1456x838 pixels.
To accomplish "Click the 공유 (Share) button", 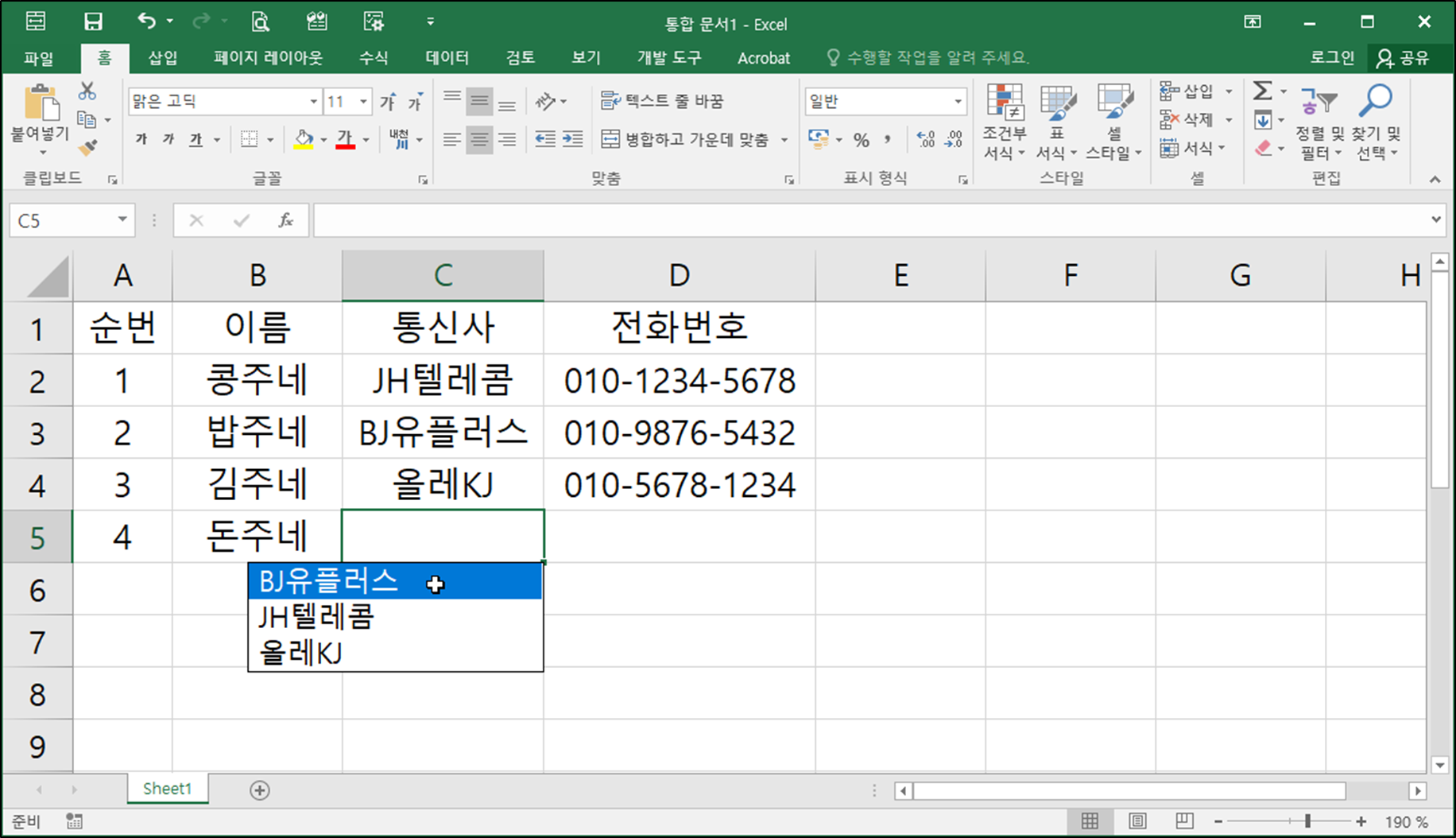I will pos(1405,57).
